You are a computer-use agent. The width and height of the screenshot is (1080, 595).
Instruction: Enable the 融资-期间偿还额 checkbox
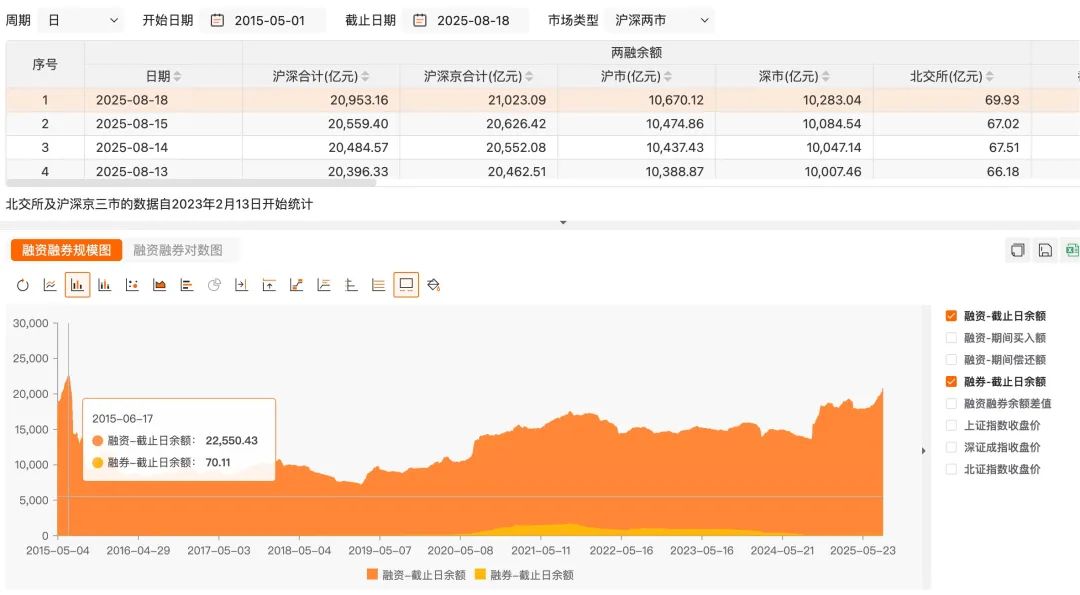(951, 359)
